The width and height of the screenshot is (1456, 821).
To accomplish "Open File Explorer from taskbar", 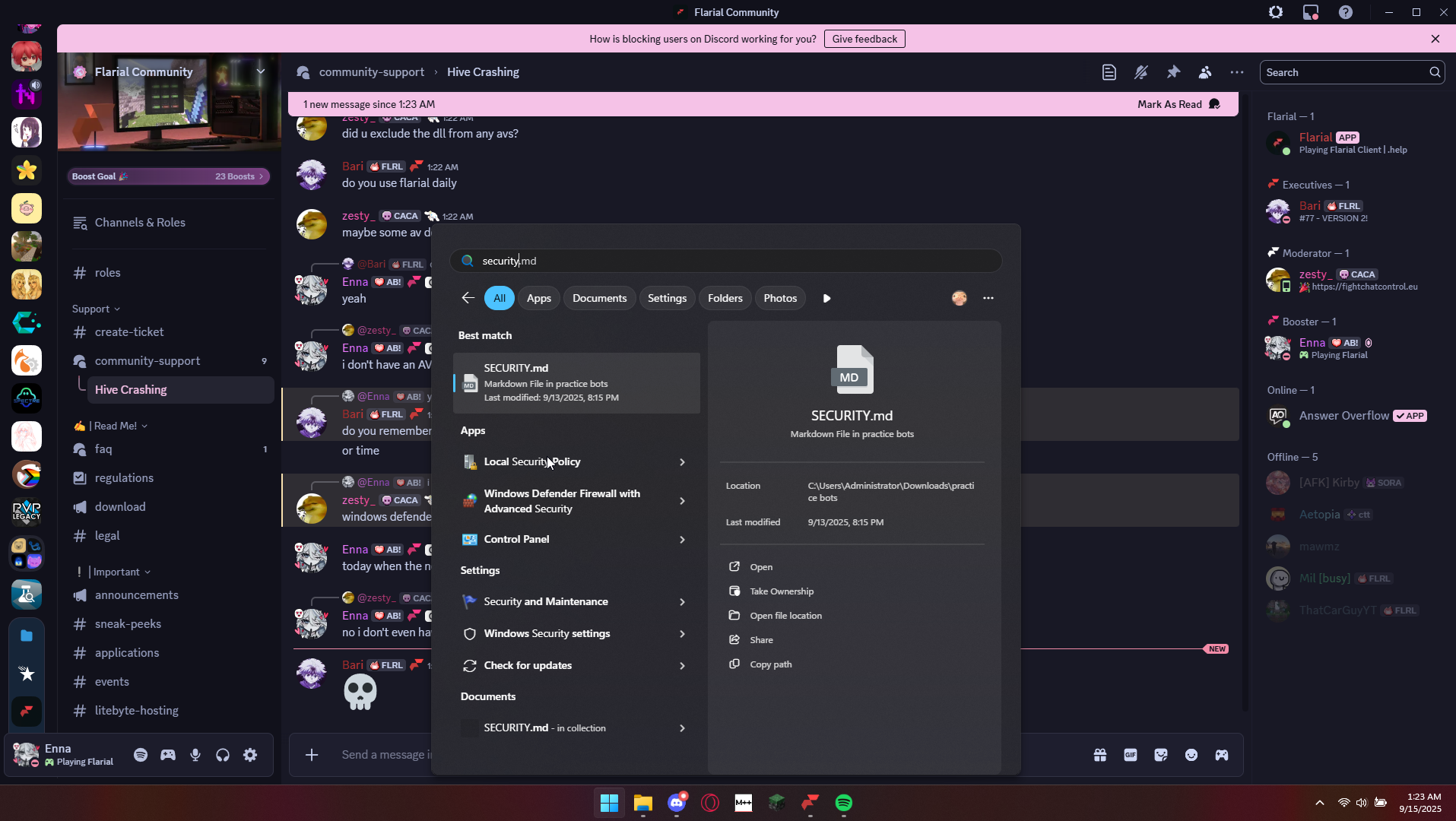I will (x=643, y=803).
